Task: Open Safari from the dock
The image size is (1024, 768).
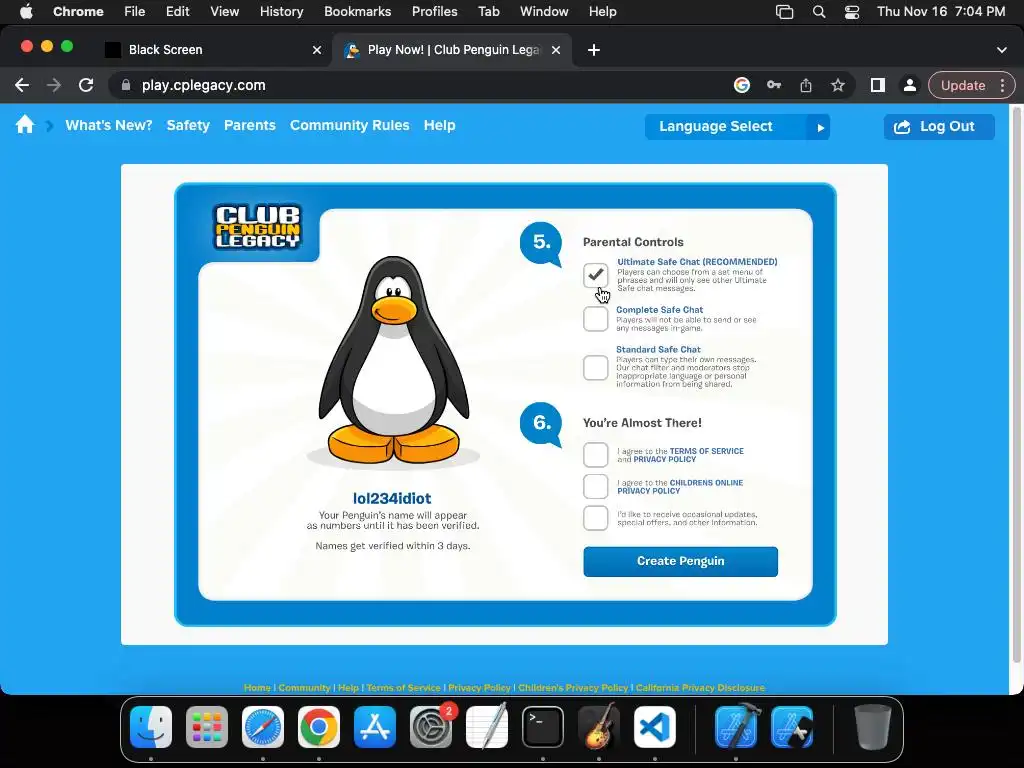Action: pos(263,727)
